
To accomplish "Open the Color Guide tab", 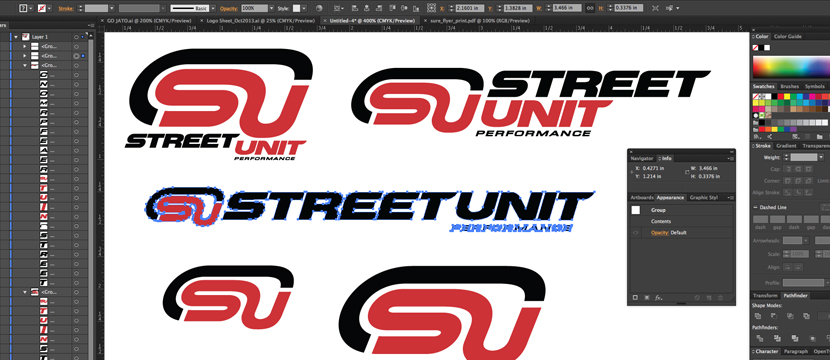I will point(788,37).
